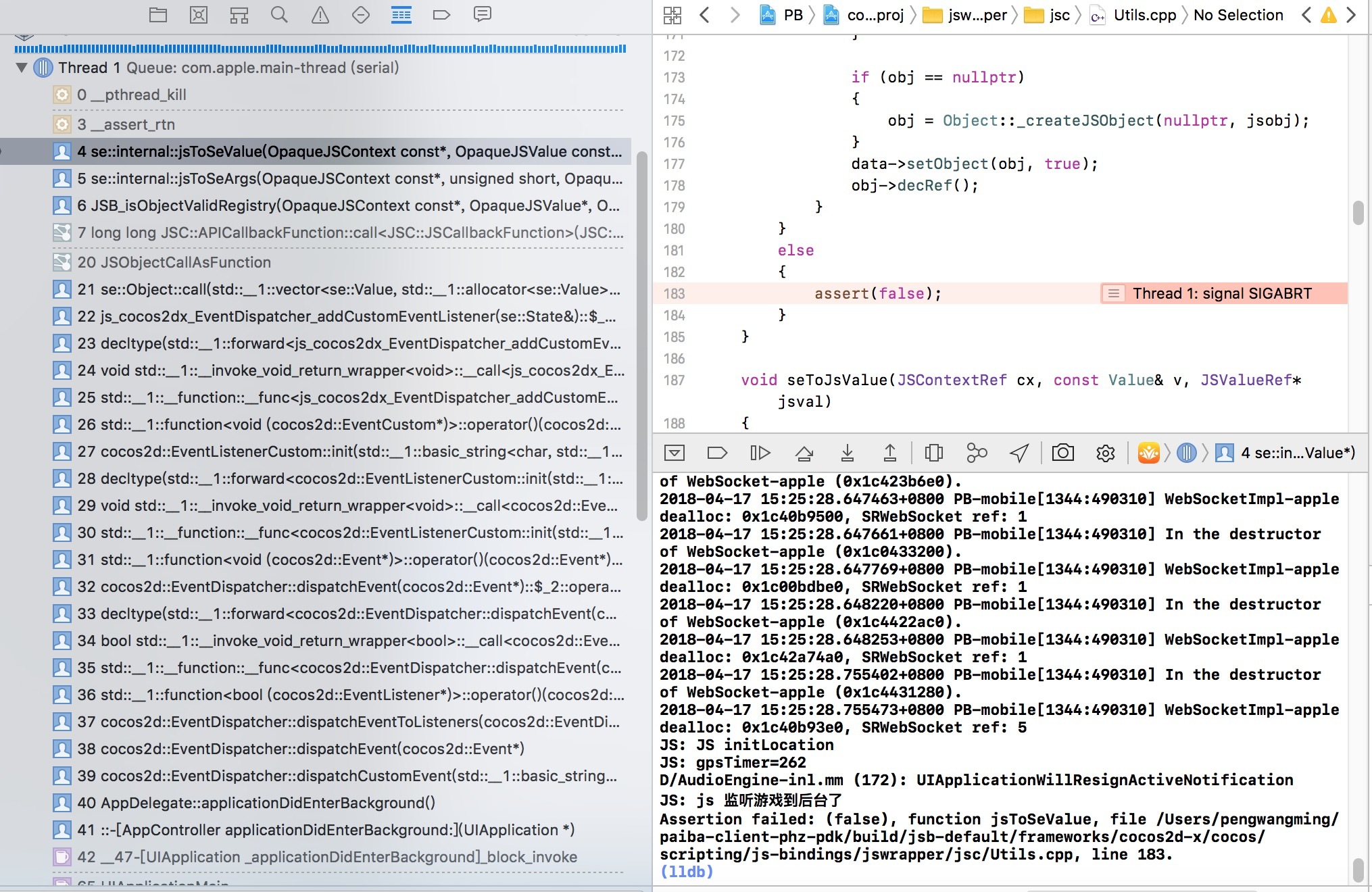Click the Step Into debug button
Image resolution: width=1372 pixels, height=892 pixels.
(847, 453)
